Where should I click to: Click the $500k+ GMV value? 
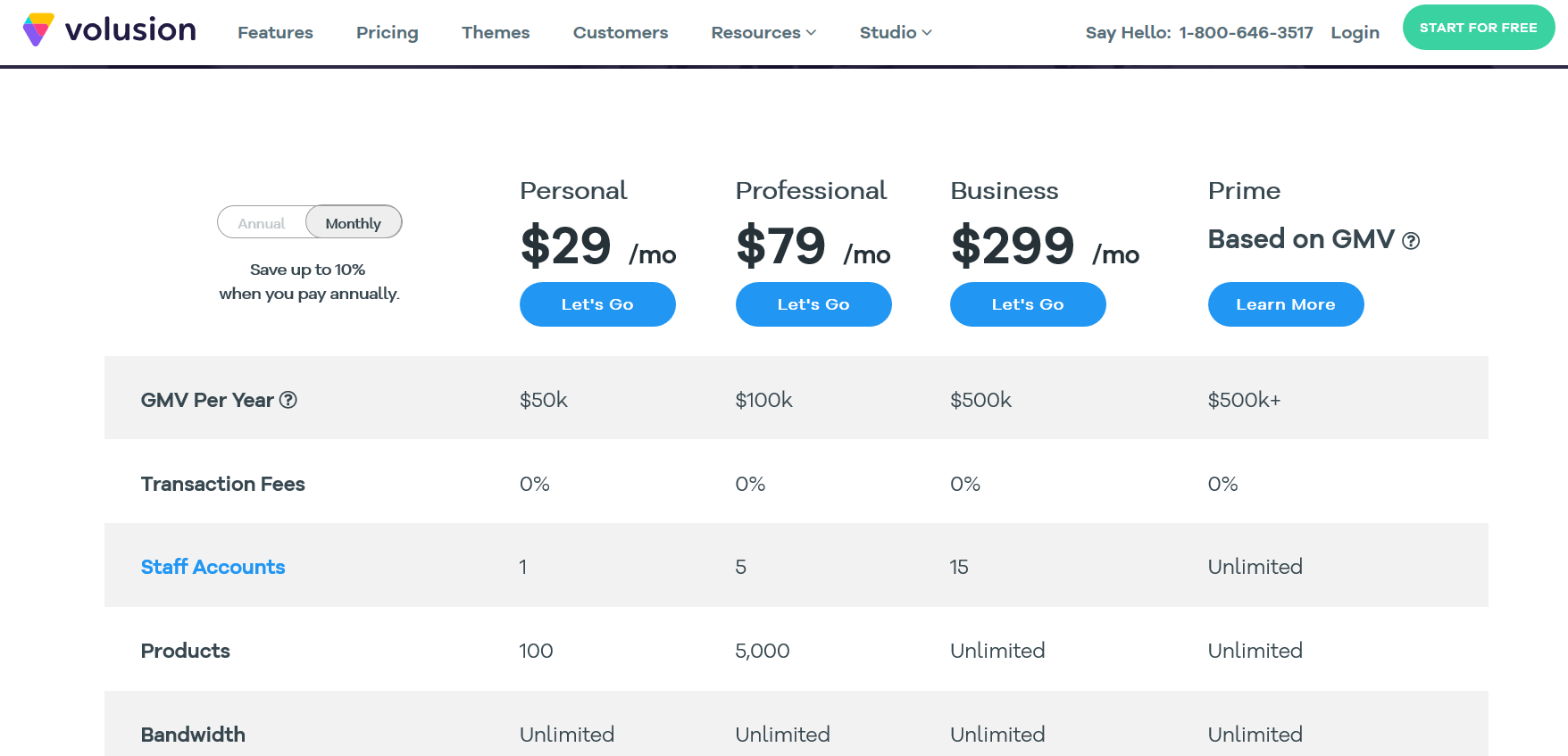tap(1244, 400)
